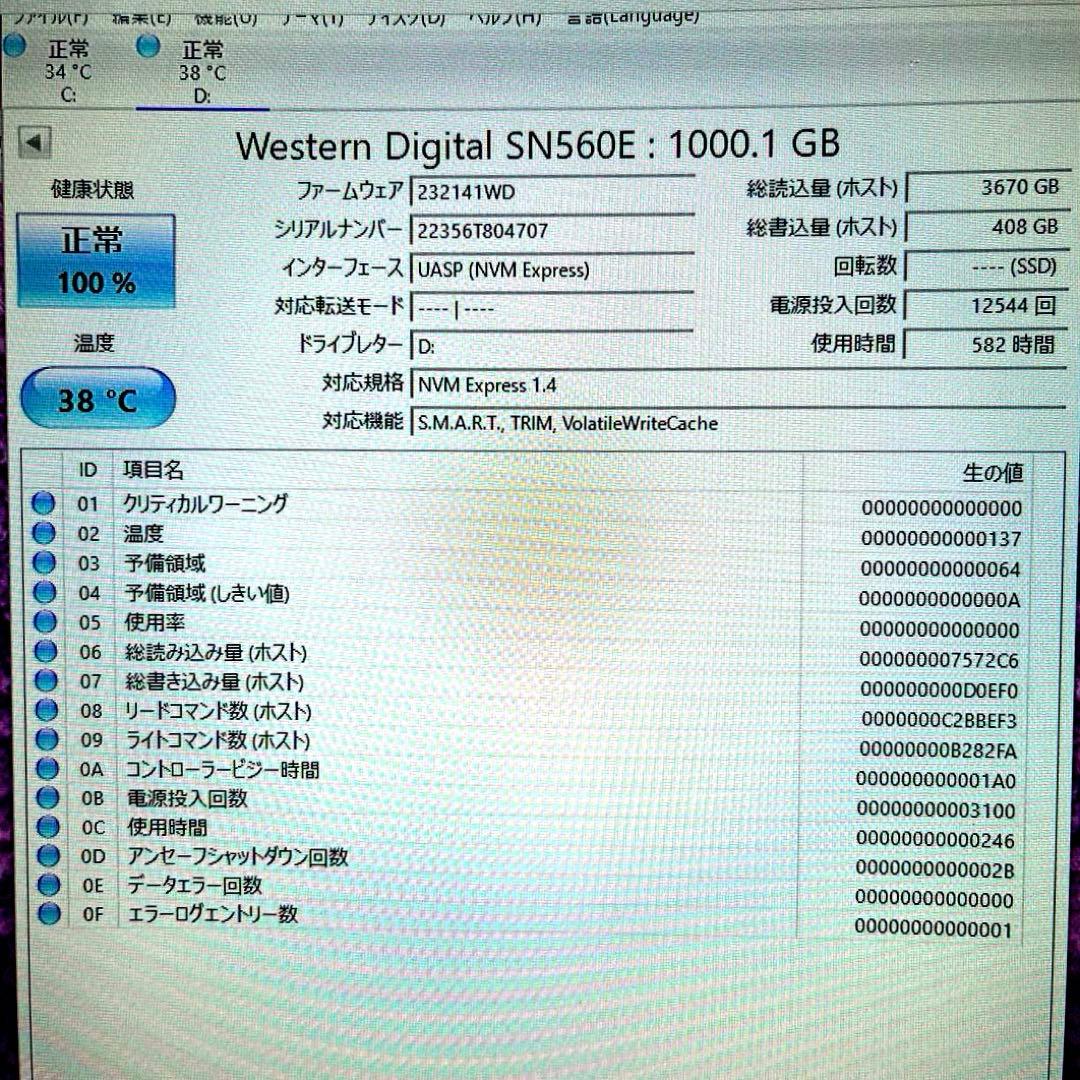
Task: Click the 正常 100% health status button
Action: pos(96,261)
